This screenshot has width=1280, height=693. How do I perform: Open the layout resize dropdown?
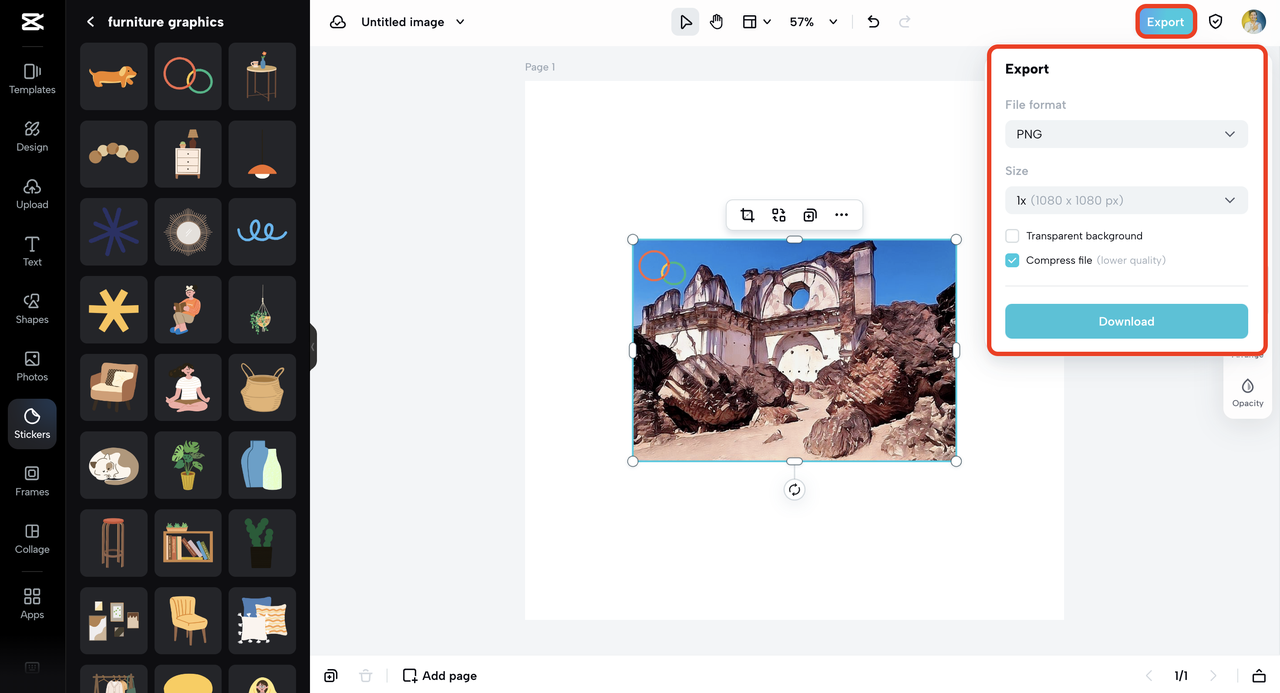(x=756, y=22)
